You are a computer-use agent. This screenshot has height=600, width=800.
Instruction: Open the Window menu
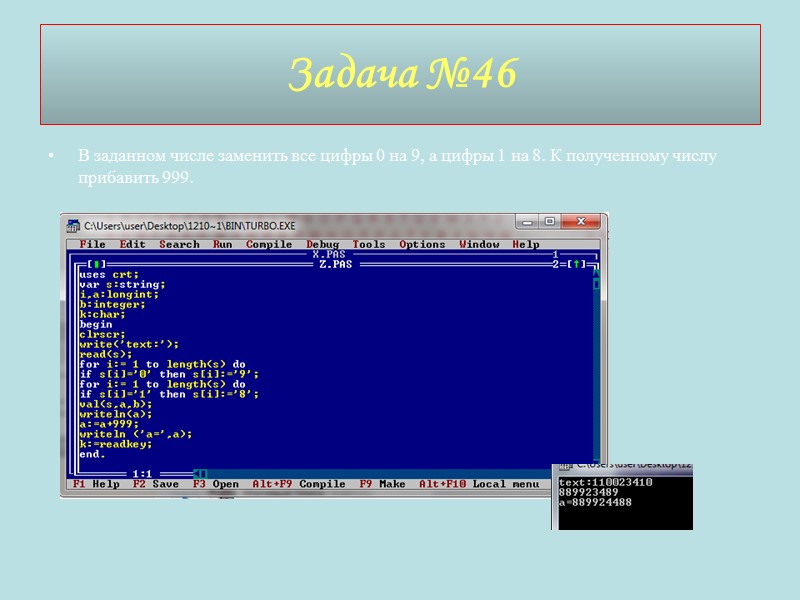(x=479, y=244)
